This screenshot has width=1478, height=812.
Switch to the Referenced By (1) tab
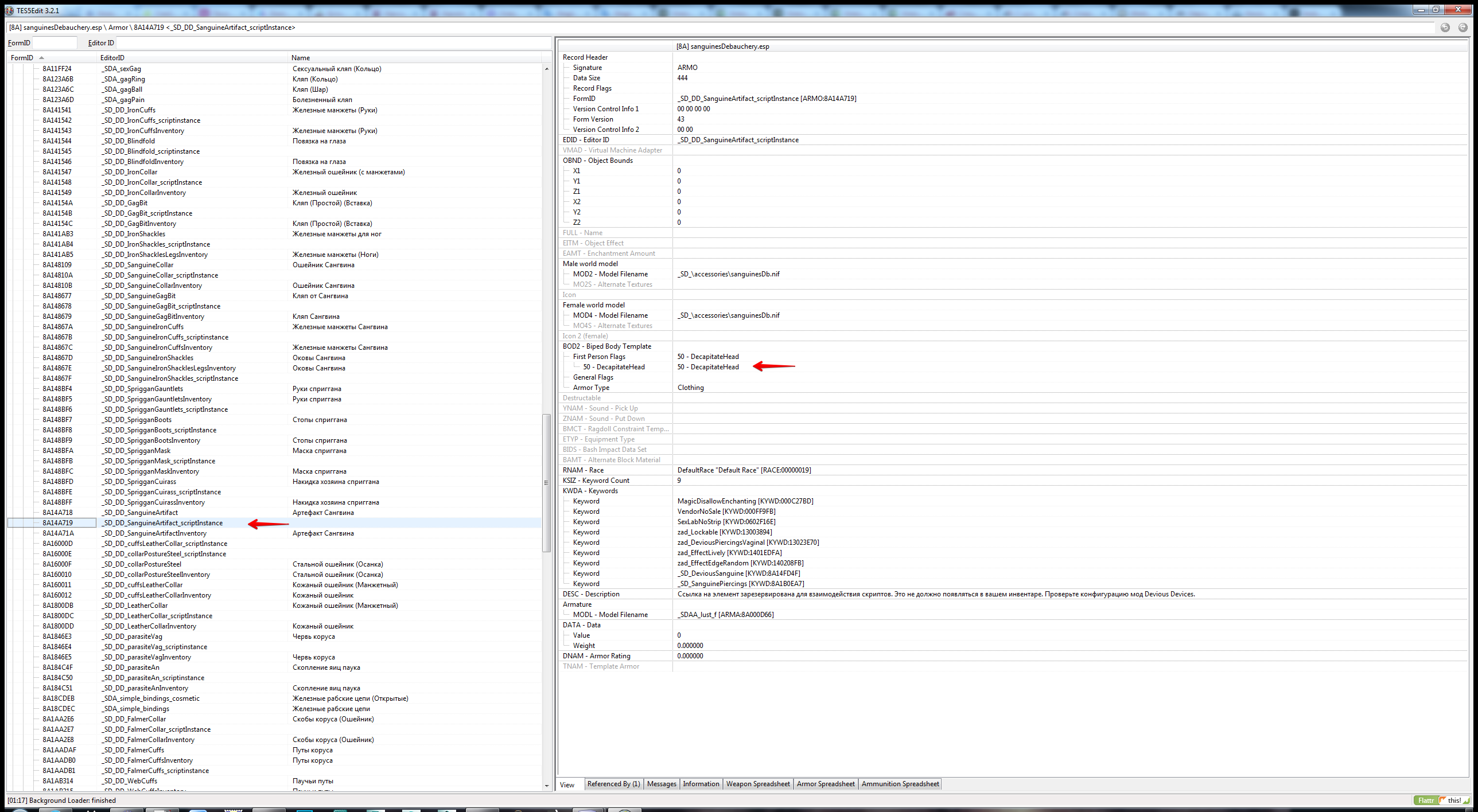click(613, 784)
